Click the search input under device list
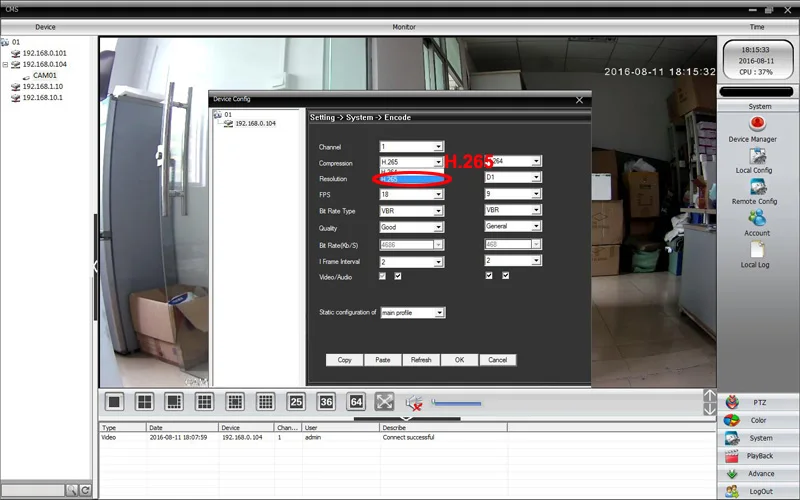The height and width of the screenshot is (500, 800). click(33, 490)
